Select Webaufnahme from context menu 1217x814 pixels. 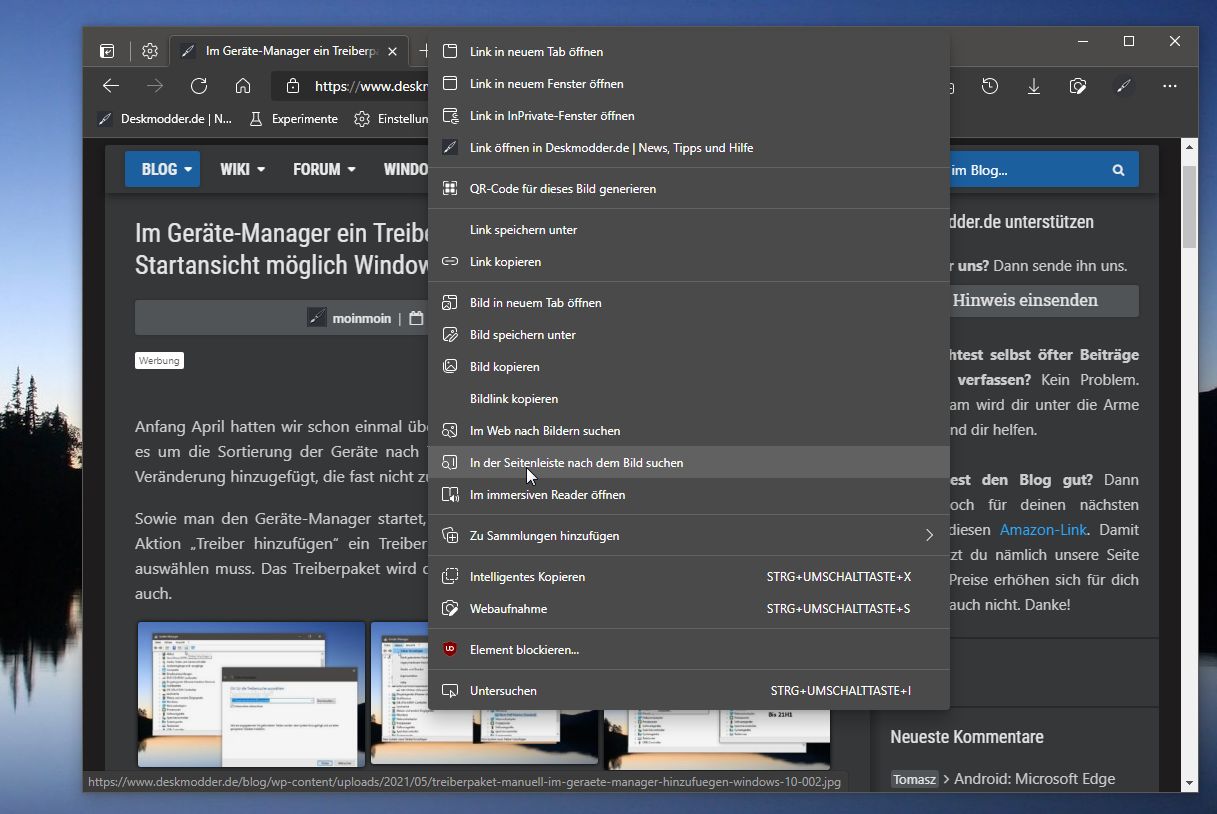click(688, 609)
